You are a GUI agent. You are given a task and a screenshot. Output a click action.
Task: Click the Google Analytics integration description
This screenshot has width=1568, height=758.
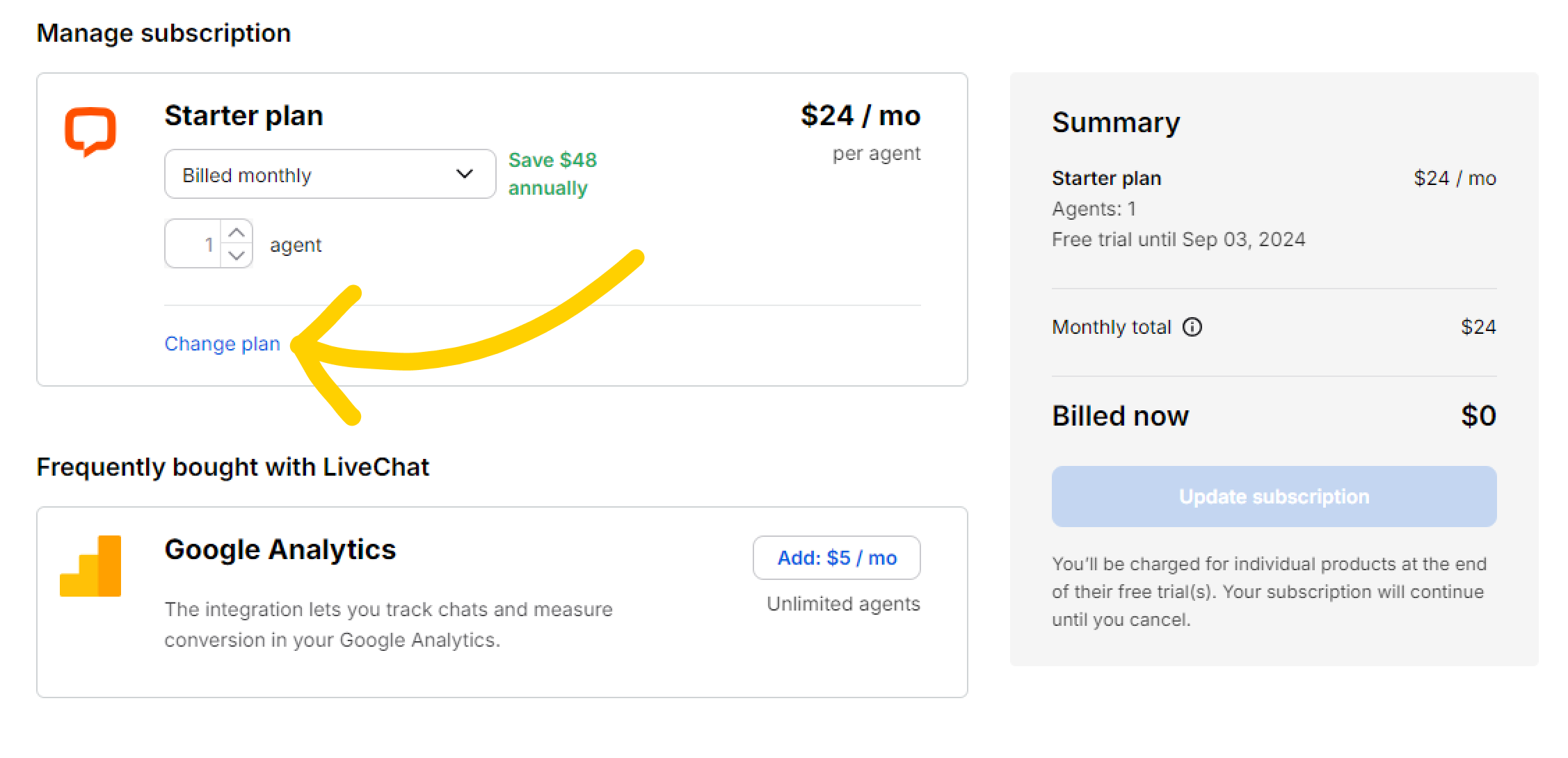click(388, 624)
